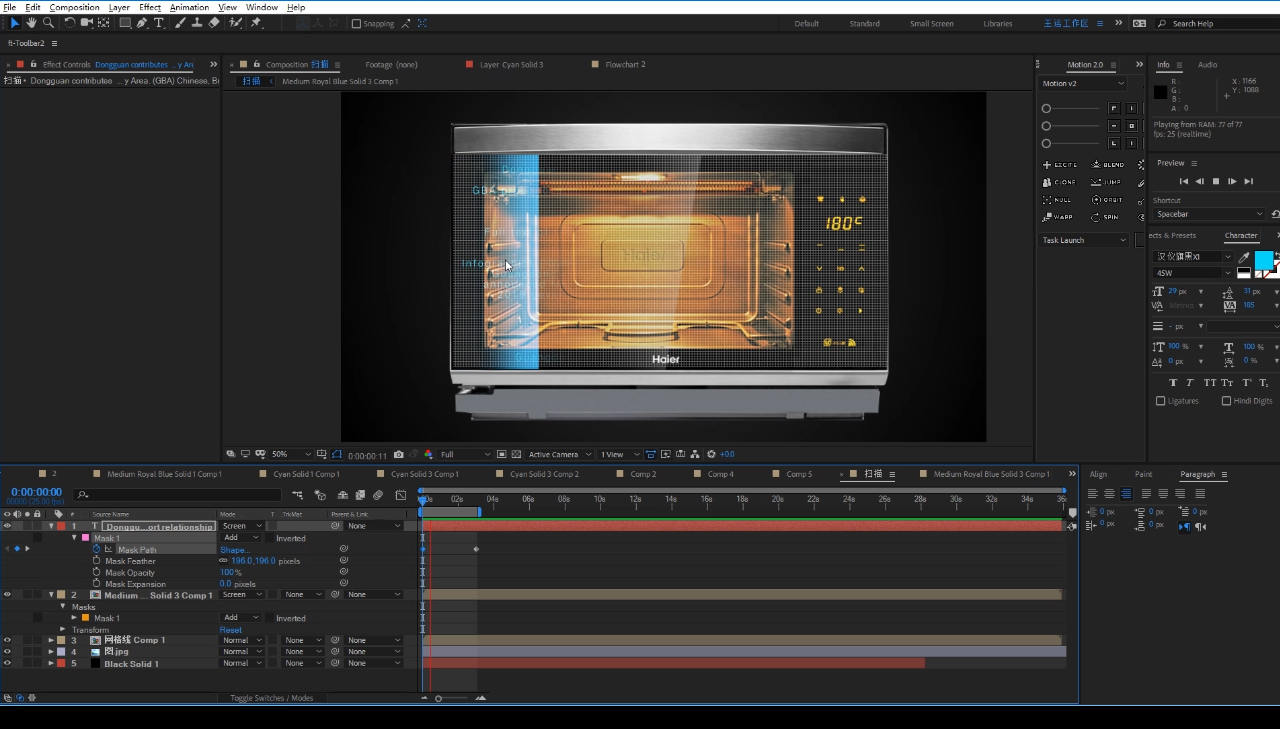1280x729 pixels.
Task: Select the Rotation tool
Action: pyautogui.click(x=70, y=23)
